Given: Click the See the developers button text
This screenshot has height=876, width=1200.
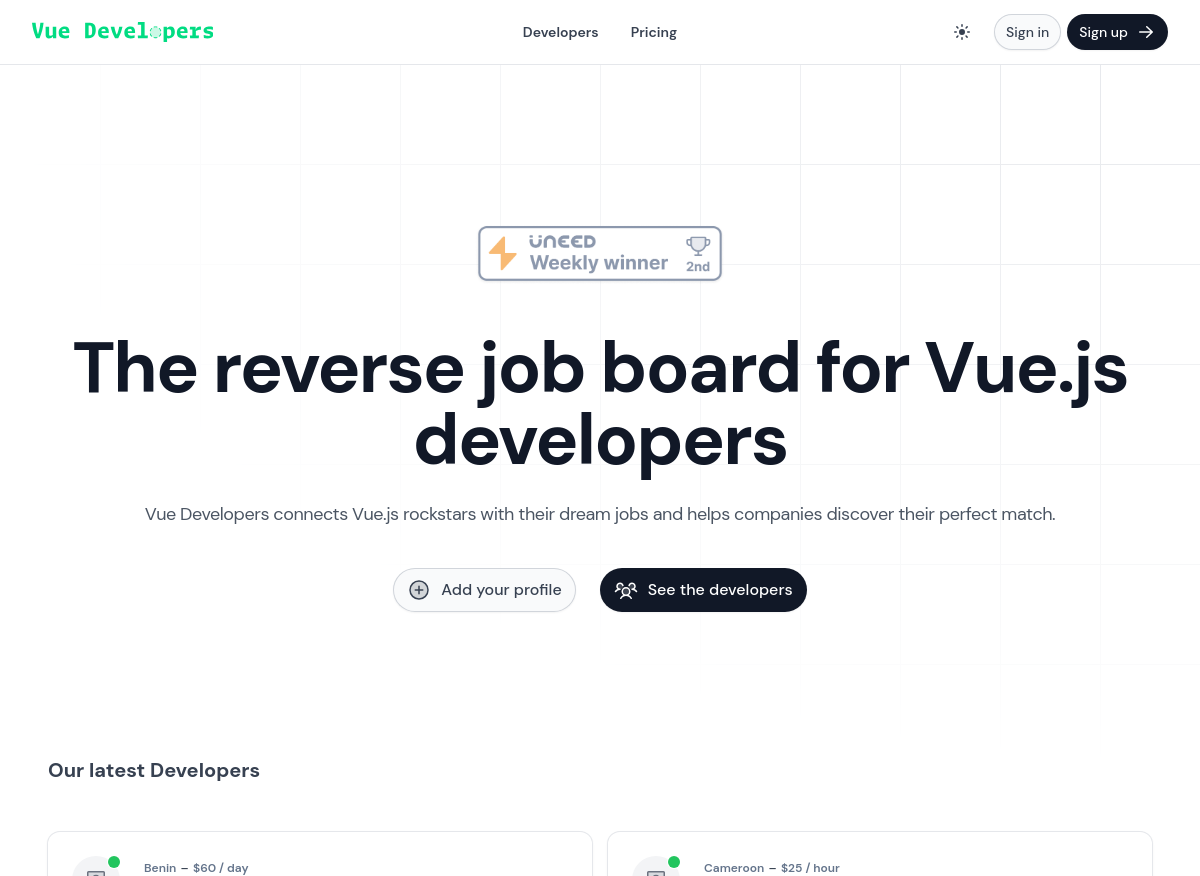Looking at the screenshot, I should (x=719, y=590).
